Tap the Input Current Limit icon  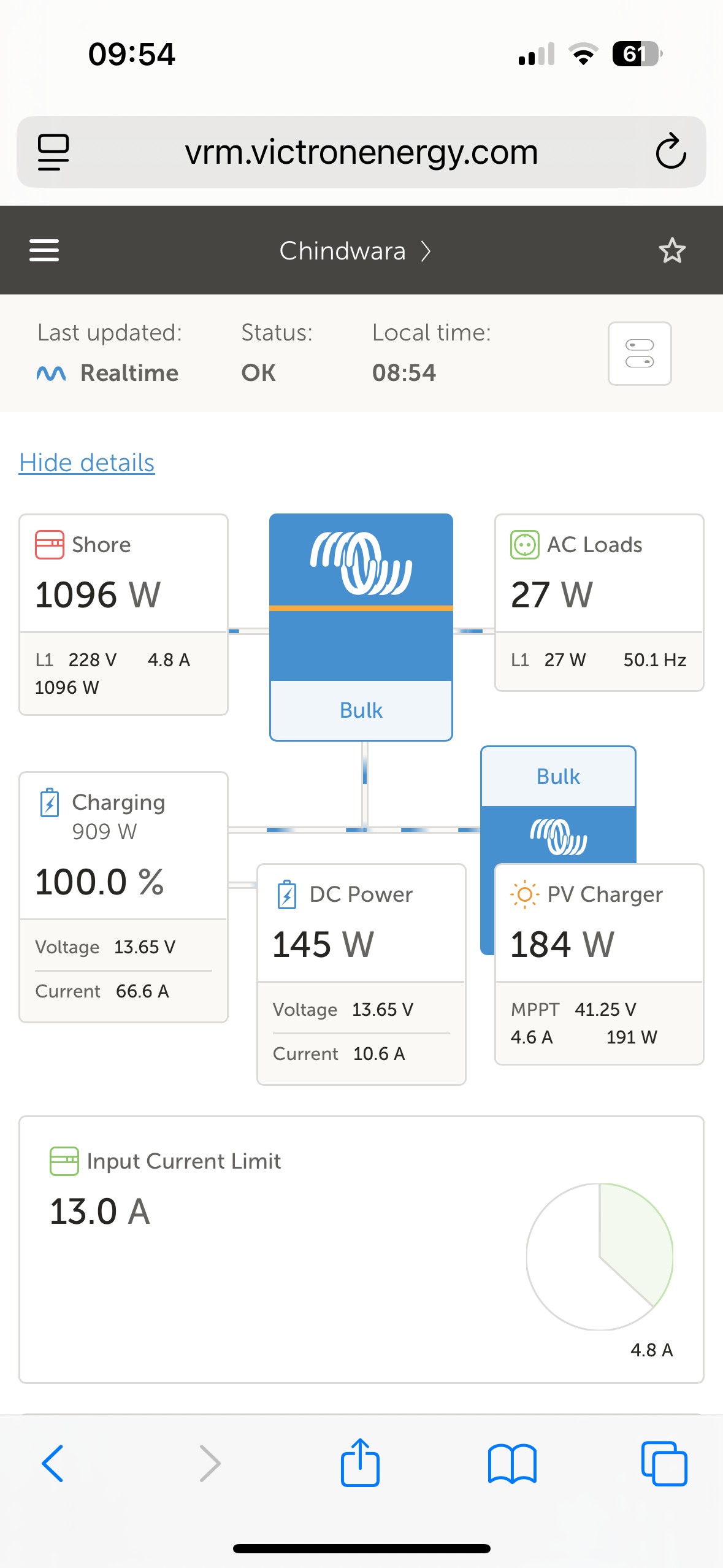[x=64, y=1161]
